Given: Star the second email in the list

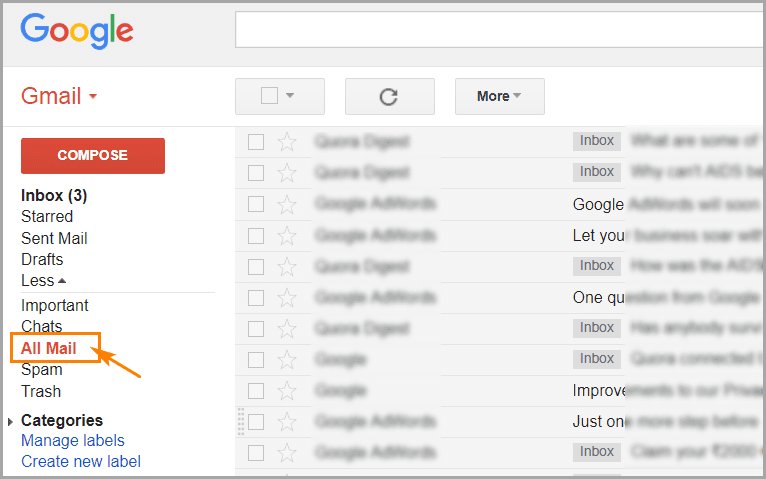Looking at the screenshot, I should click(x=287, y=173).
